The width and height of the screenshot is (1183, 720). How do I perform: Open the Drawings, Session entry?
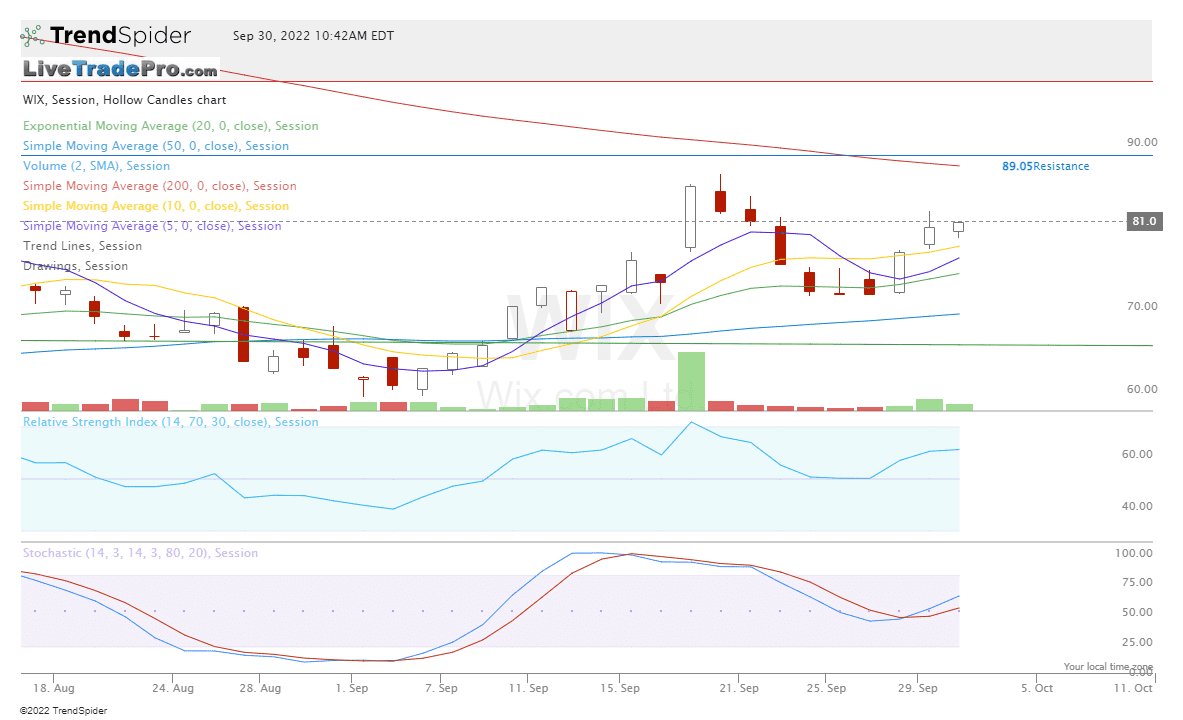(x=75, y=266)
